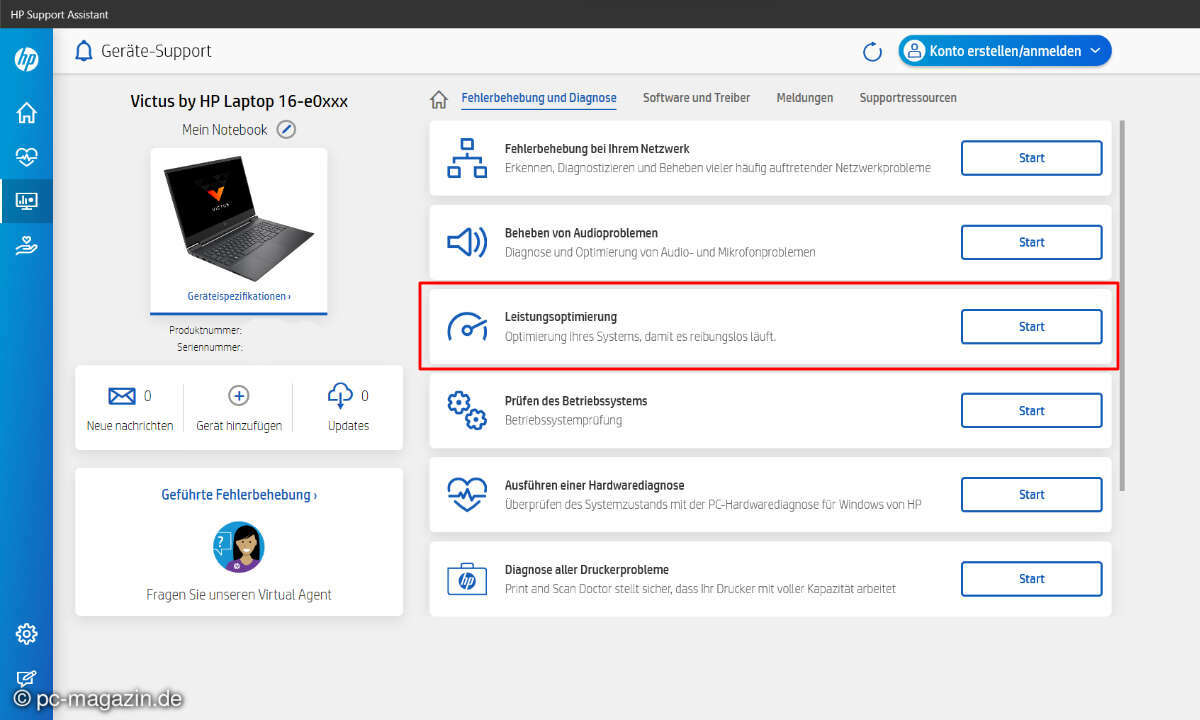Screen dimensions: 1200x720
Task: Click the gears Betriebssystem icon
Action: [x=467, y=411]
